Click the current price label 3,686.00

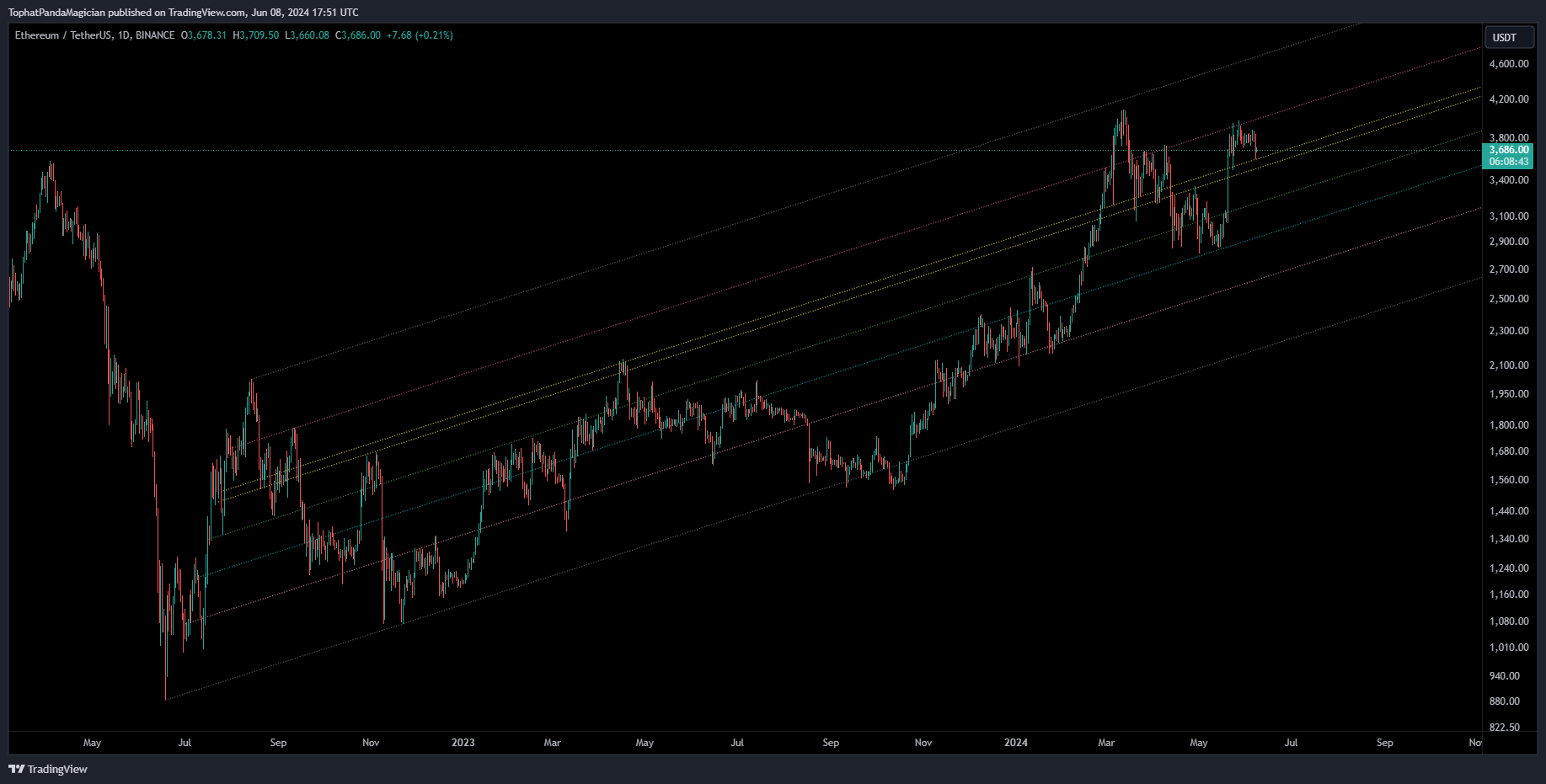1508,150
